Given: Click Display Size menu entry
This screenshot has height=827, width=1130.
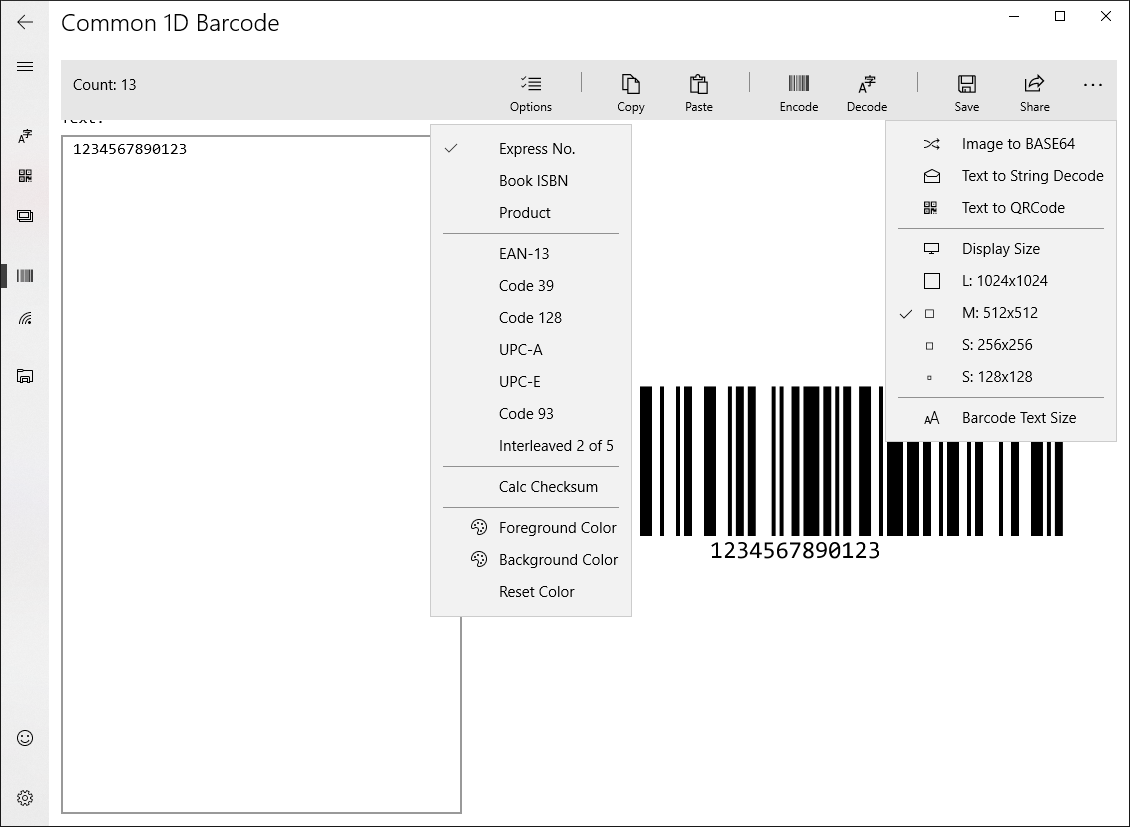Looking at the screenshot, I should pos(1001,249).
